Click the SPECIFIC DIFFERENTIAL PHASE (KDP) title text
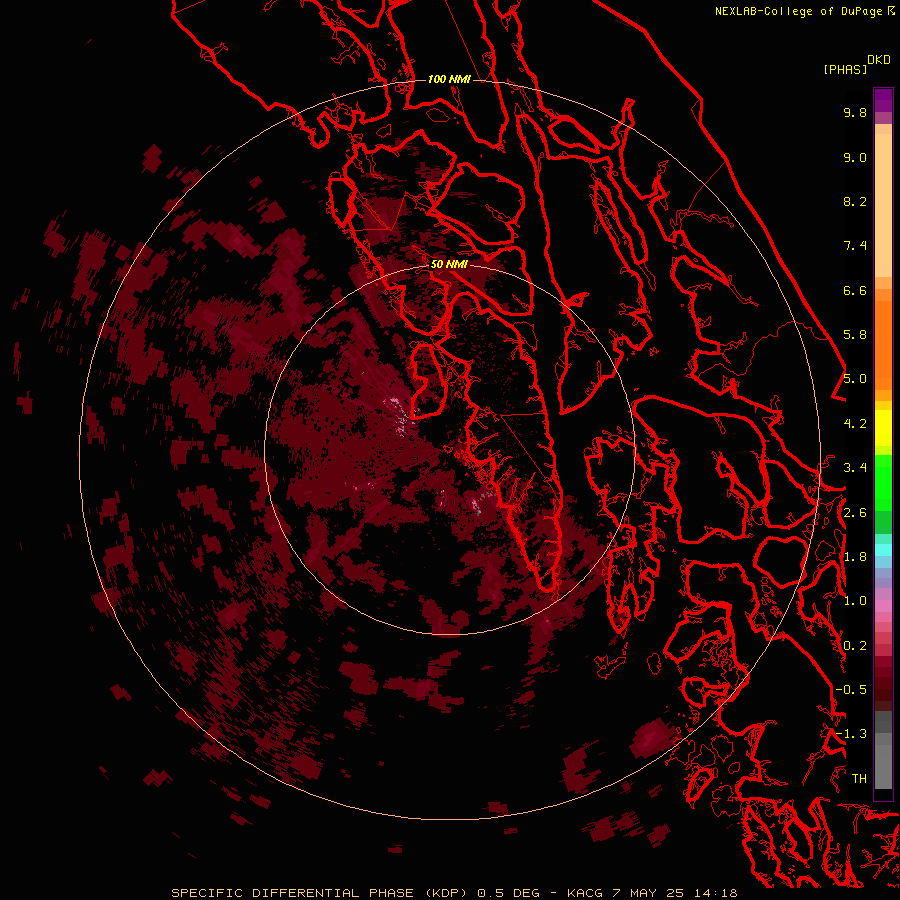This screenshot has height=900, width=900. tap(321, 893)
